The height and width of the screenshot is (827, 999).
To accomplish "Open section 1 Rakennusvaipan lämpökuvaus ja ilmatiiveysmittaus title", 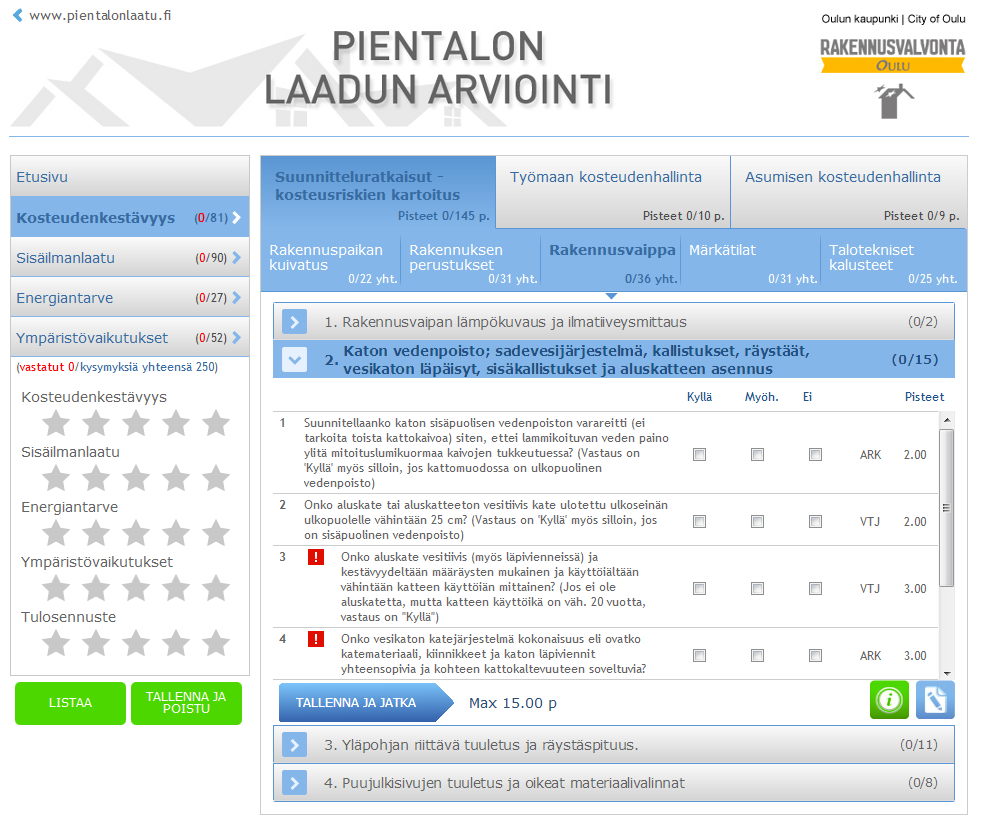I will [505, 322].
